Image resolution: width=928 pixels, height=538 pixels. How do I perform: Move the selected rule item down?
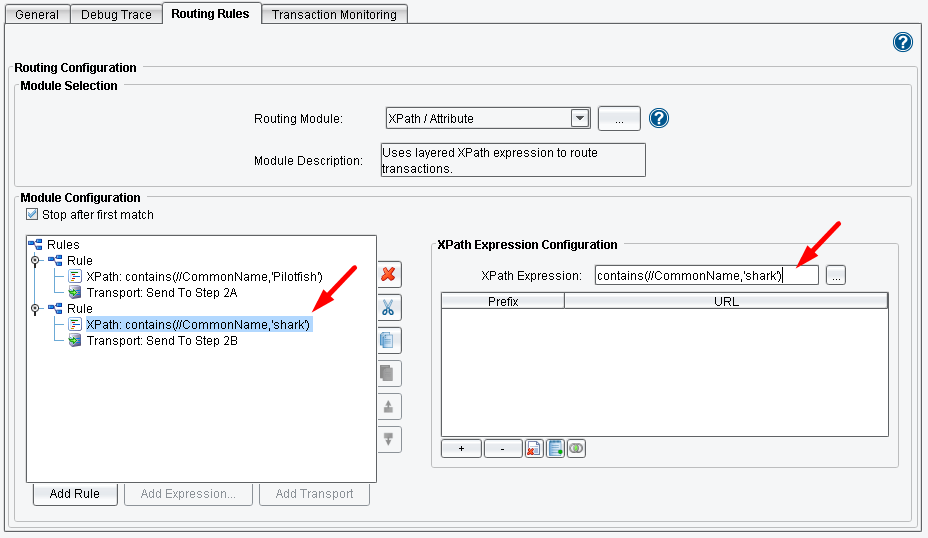pos(389,439)
